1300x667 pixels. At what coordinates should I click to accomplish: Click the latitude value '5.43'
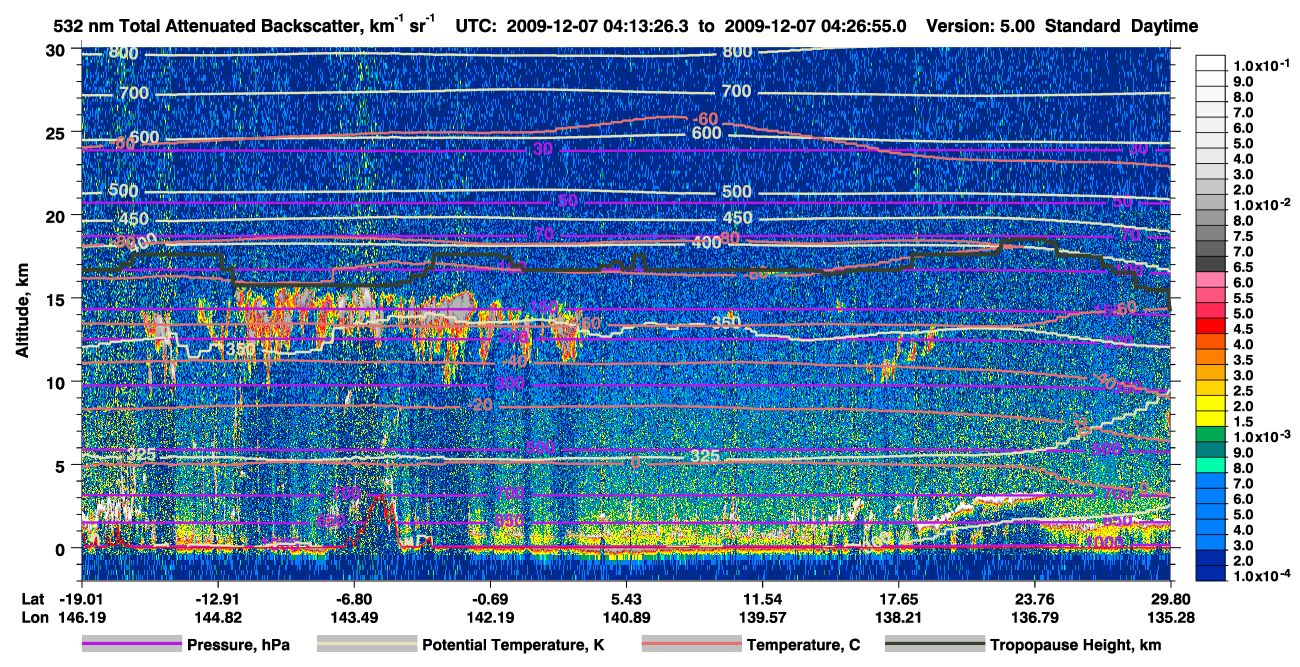coord(625,599)
